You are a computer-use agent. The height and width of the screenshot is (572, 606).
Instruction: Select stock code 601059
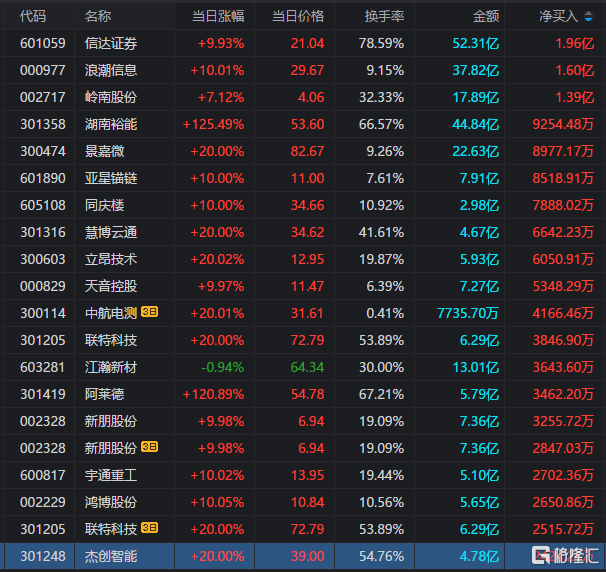(43, 43)
